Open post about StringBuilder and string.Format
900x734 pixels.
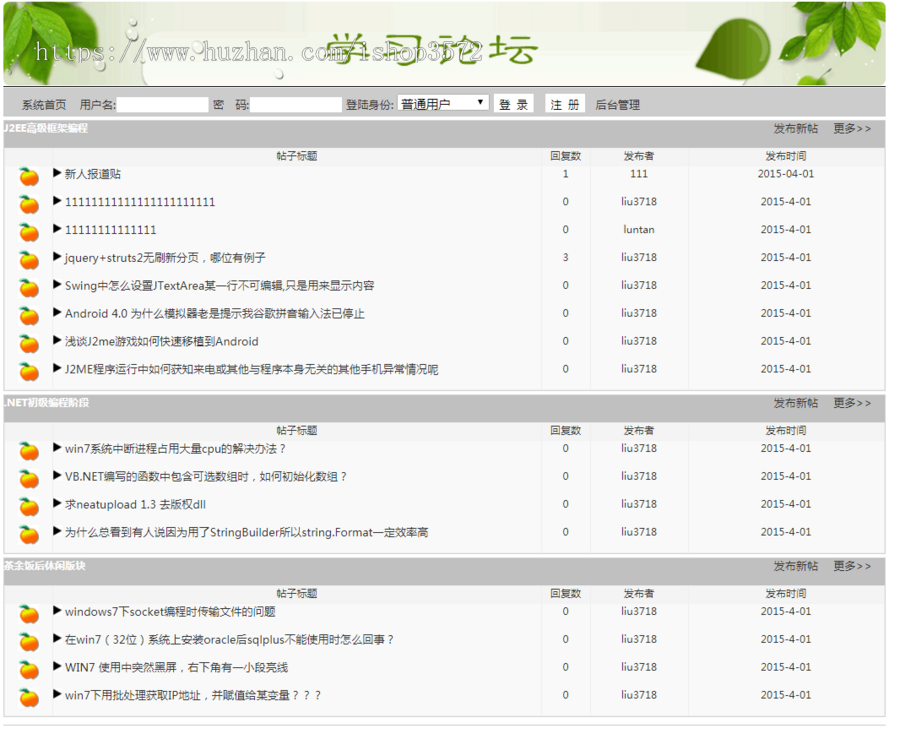[246, 532]
